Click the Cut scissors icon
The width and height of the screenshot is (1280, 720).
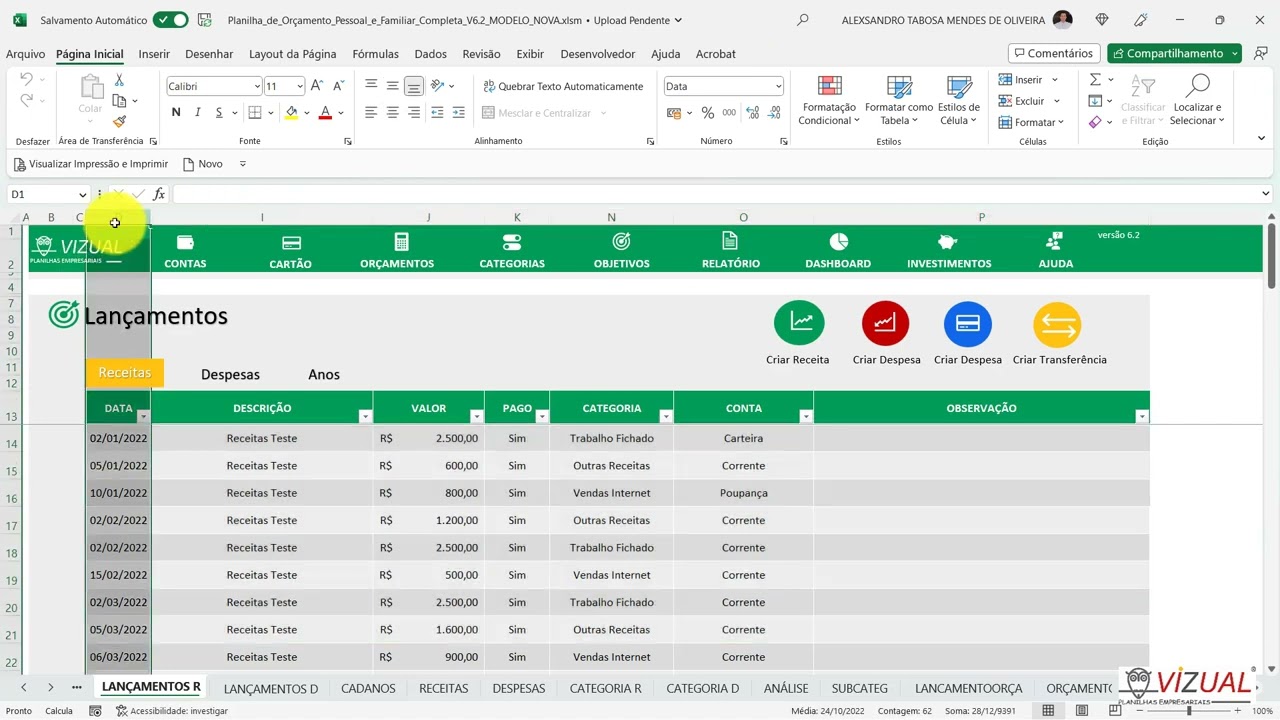tap(119, 80)
